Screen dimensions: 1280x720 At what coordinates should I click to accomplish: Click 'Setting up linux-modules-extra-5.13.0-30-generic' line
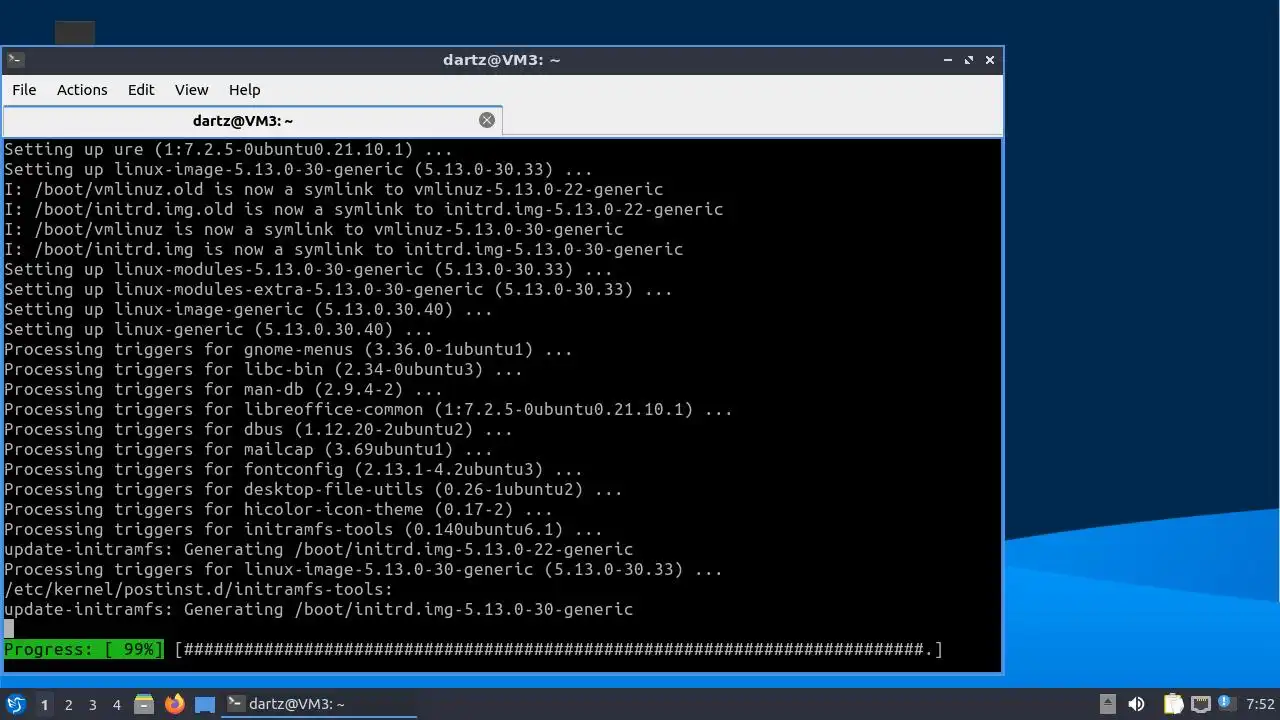pyautogui.click(x=338, y=290)
